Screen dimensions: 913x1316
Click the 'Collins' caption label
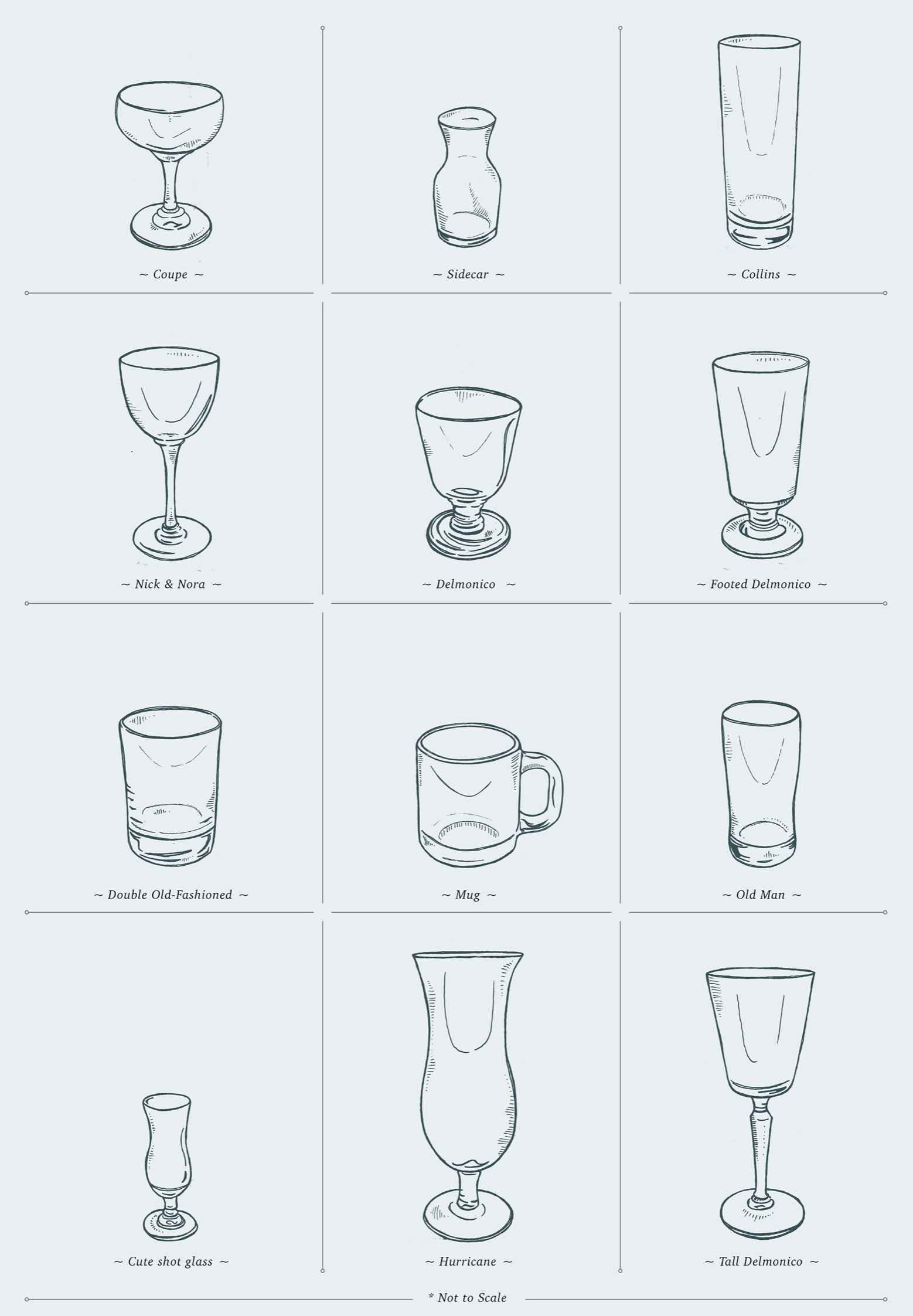point(761,274)
